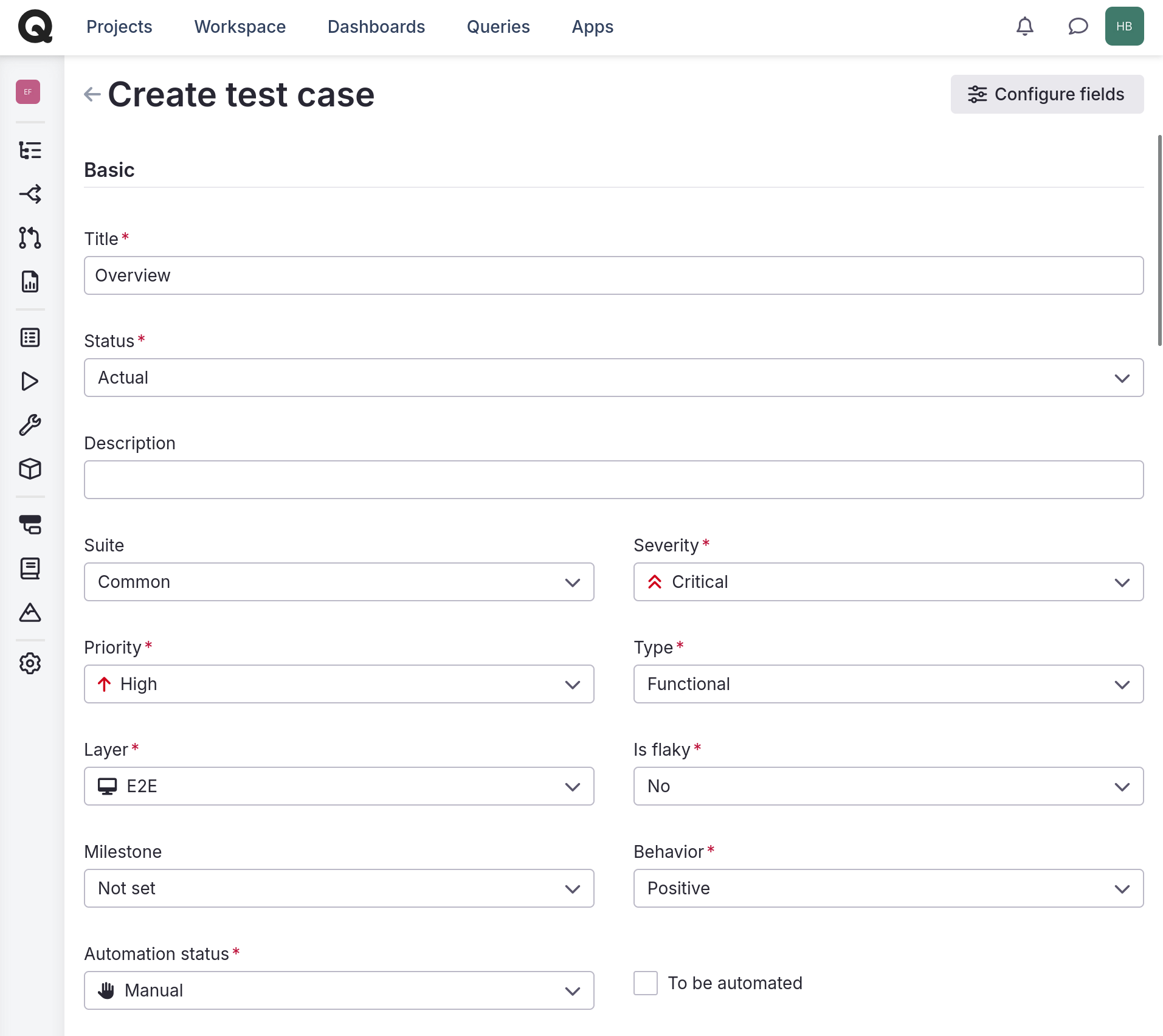The width and height of the screenshot is (1163, 1036).
Task: Enable the To be automated checkbox
Action: point(645,983)
